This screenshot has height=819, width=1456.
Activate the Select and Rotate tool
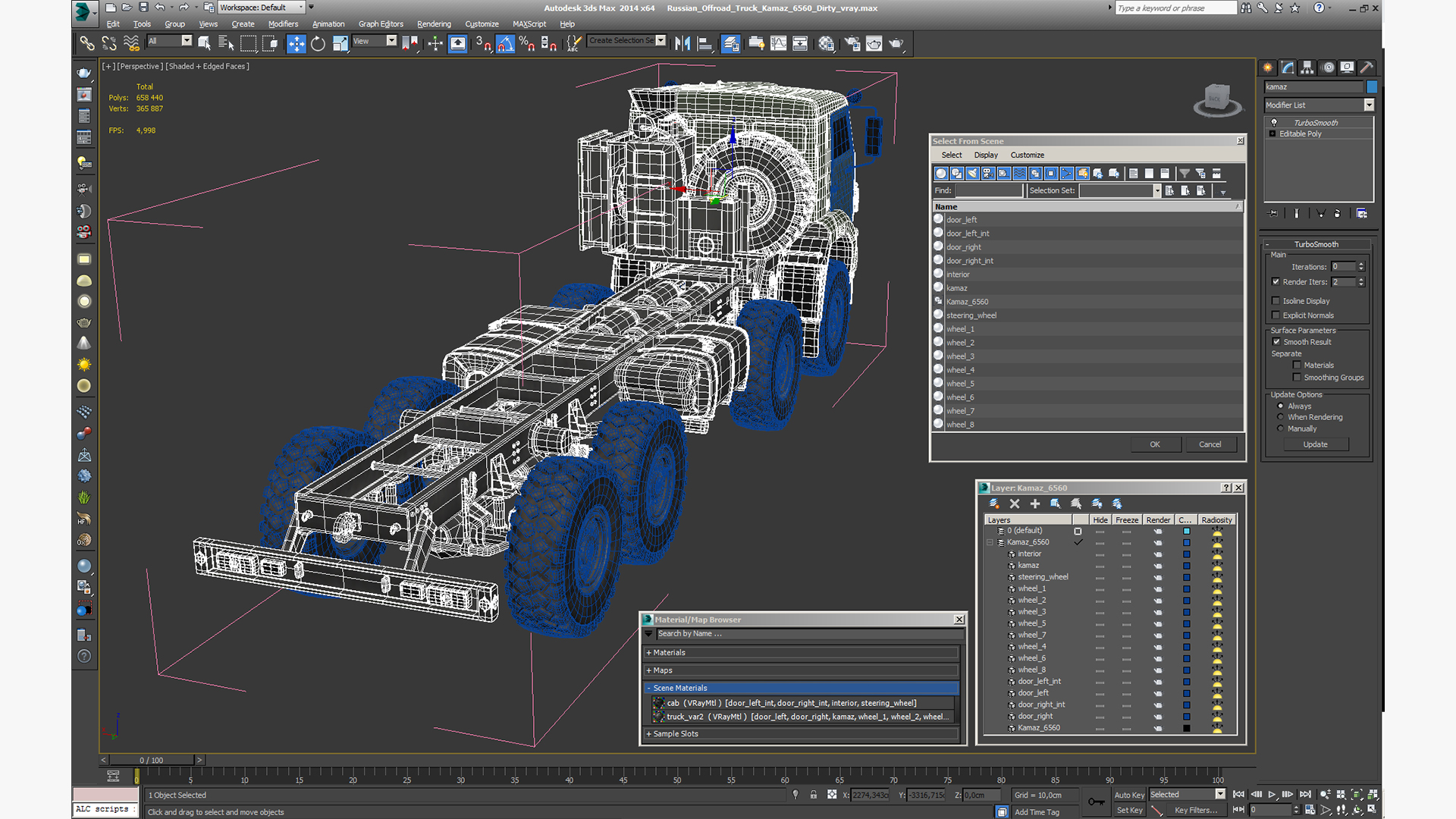(x=318, y=43)
